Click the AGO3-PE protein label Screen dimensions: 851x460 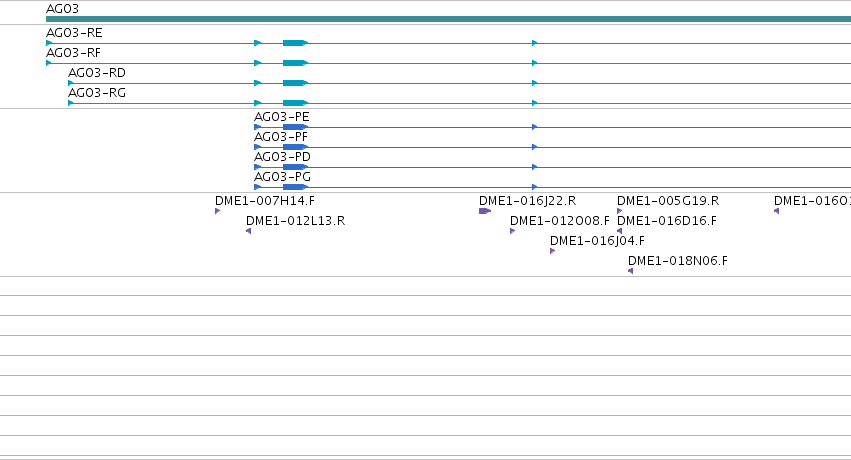[282, 117]
